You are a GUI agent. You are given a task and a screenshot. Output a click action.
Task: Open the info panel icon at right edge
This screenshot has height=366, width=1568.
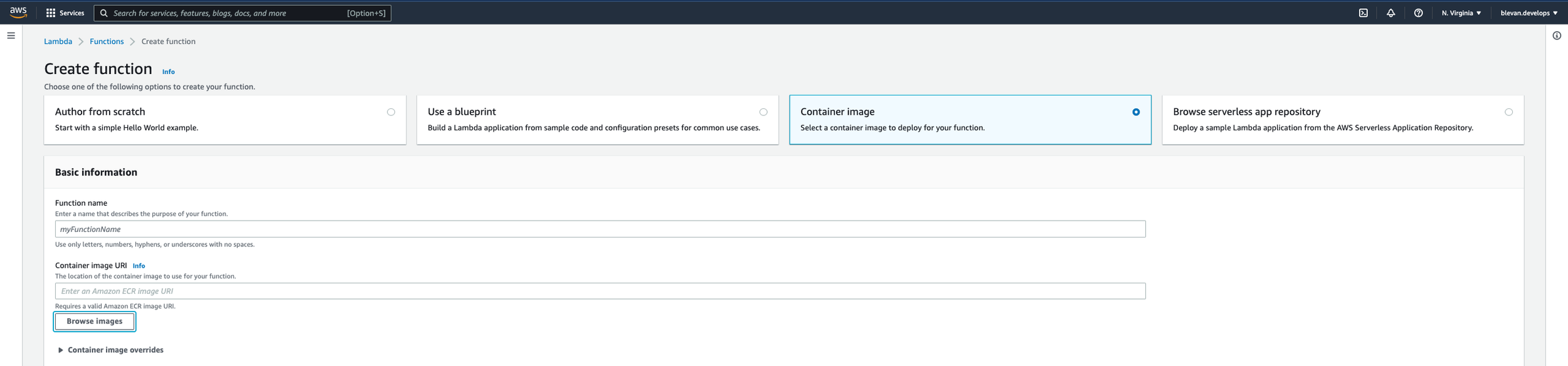pyautogui.click(x=1557, y=36)
